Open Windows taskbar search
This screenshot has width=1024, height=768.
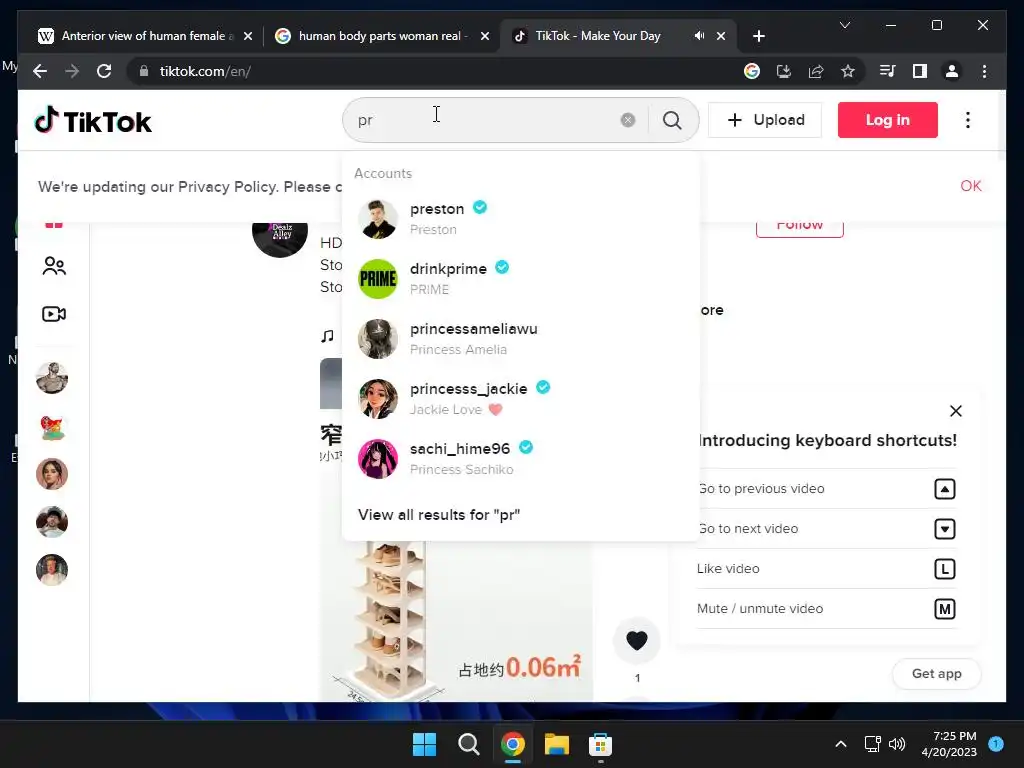(468, 744)
